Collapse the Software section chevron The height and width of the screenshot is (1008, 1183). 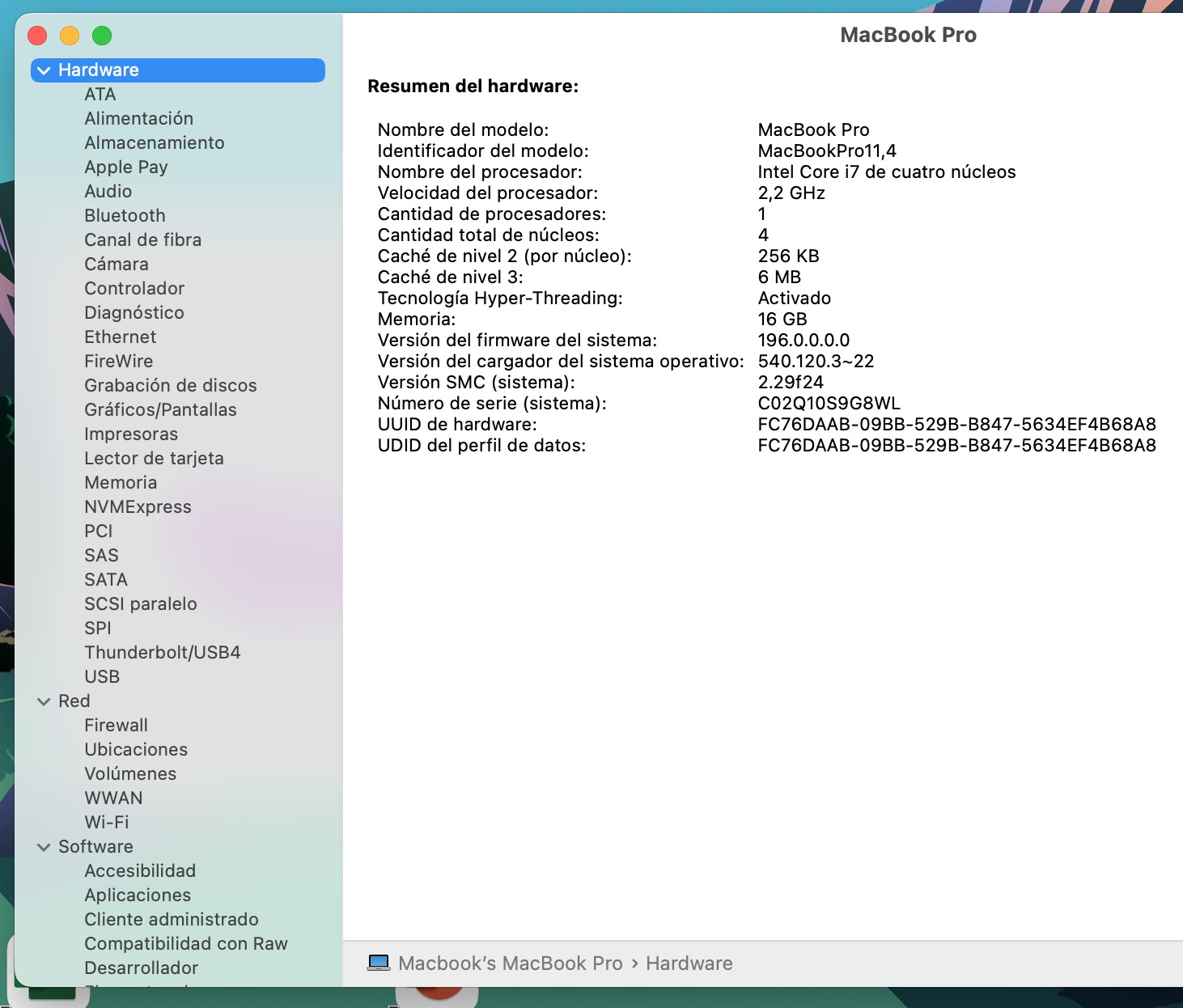point(44,847)
